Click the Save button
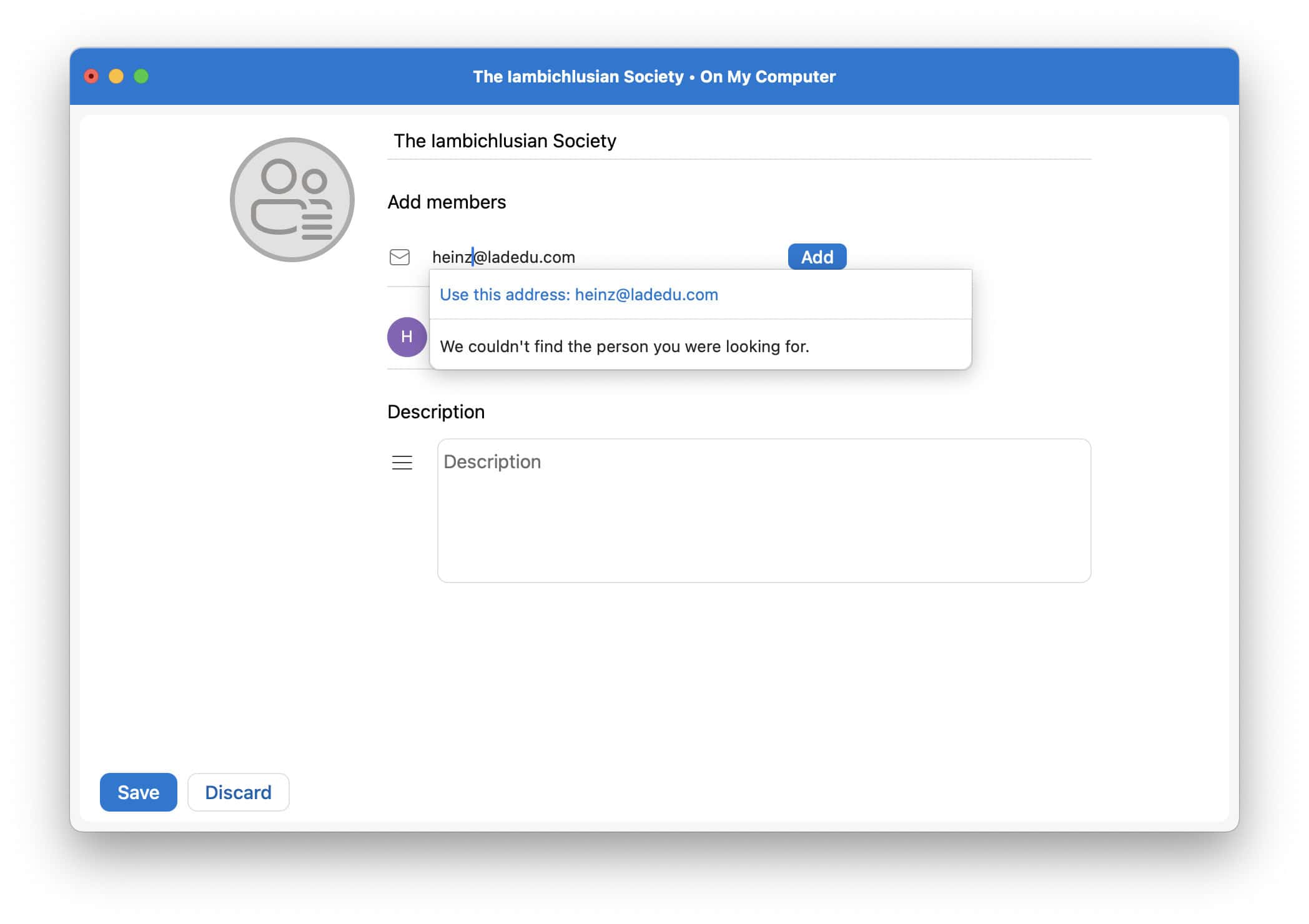Image resolution: width=1309 pixels, height=924 pixels. tap(138, 792)
